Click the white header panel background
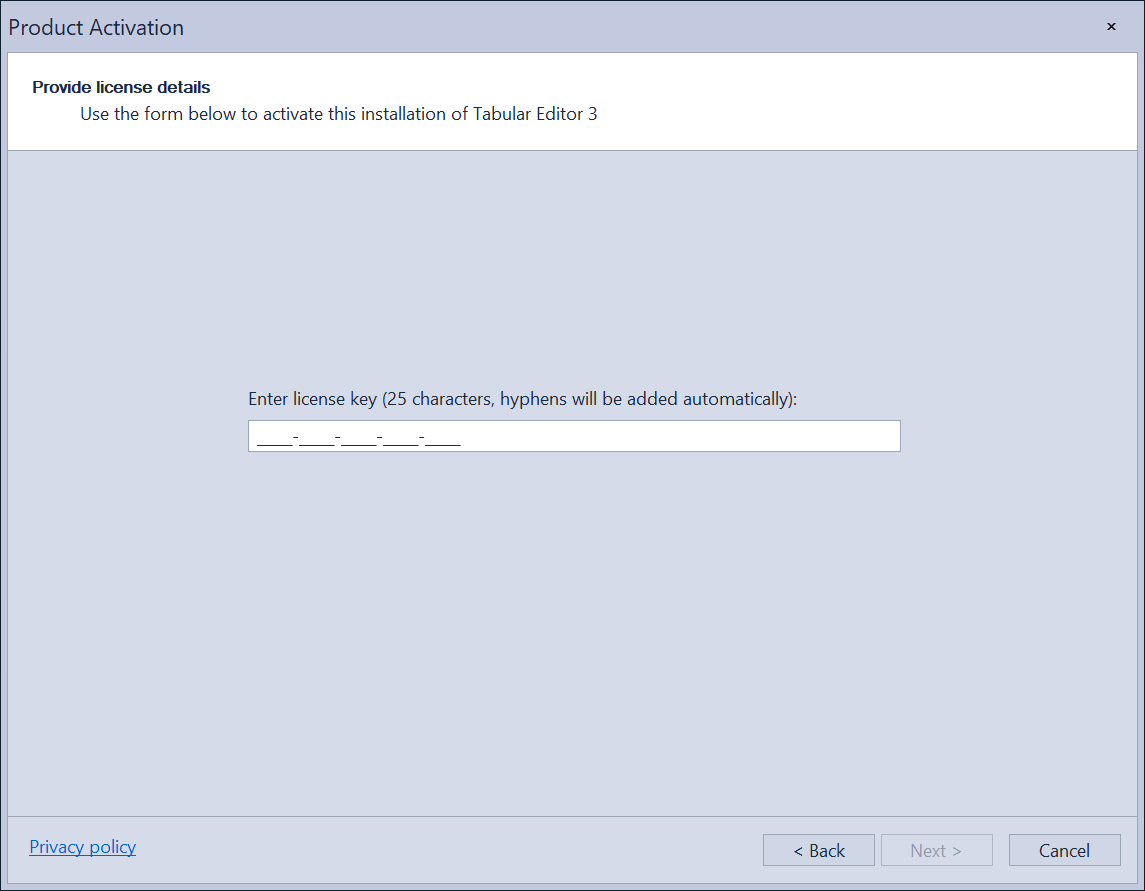The image size is (1145, 891). 850,100
